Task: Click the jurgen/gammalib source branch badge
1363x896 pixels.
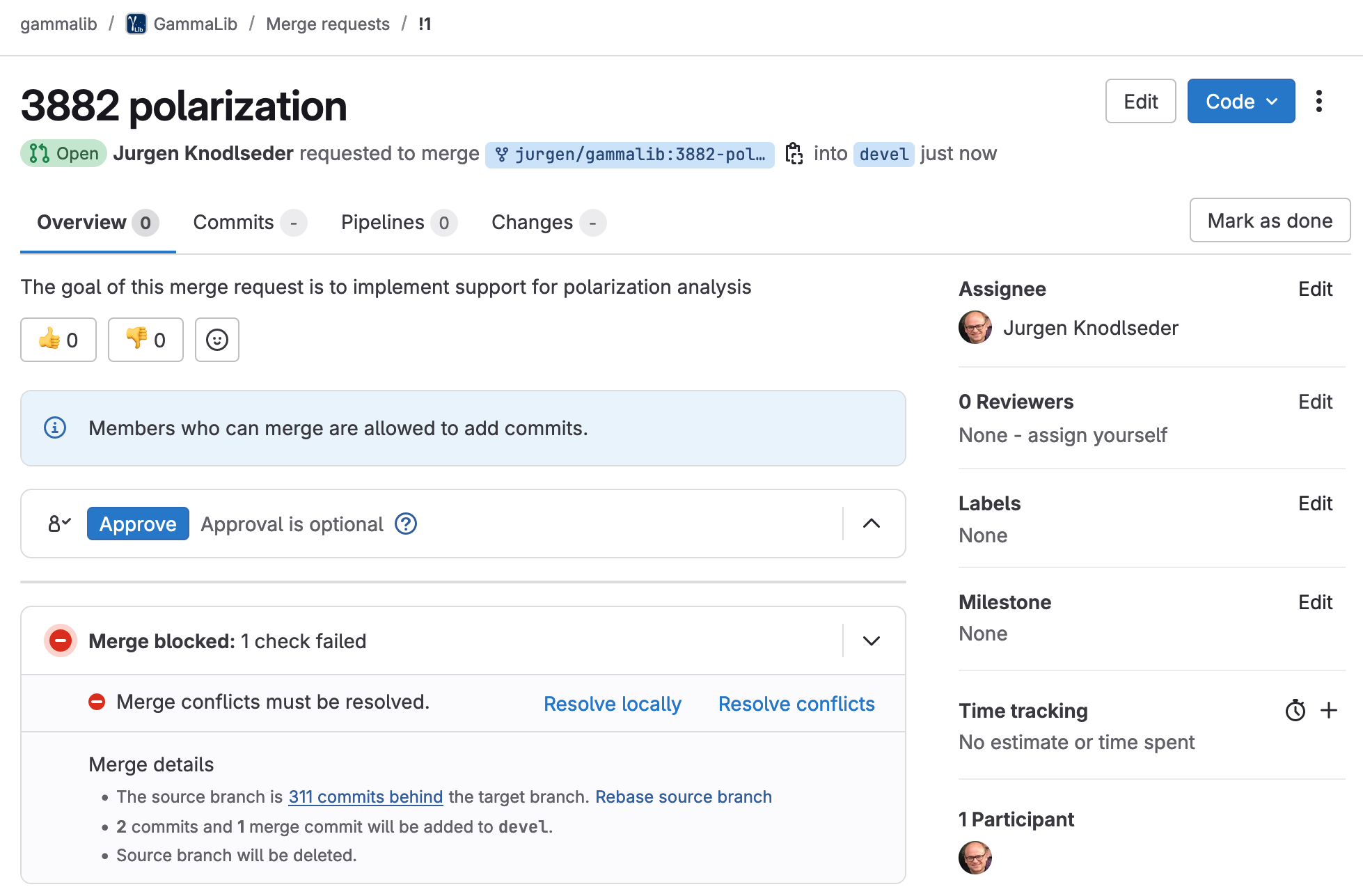Action: coord(630,154)
